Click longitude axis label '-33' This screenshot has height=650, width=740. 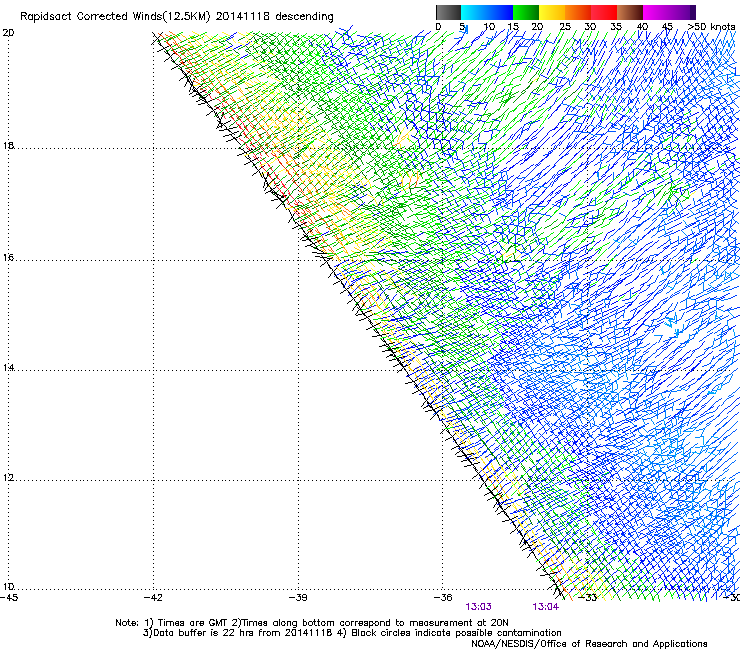coord(588,598)
